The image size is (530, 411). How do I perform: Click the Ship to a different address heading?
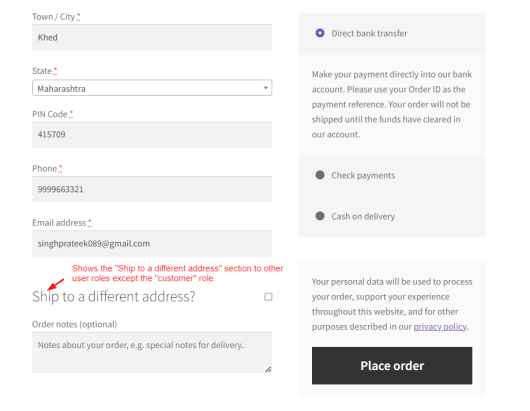point(114,296)
